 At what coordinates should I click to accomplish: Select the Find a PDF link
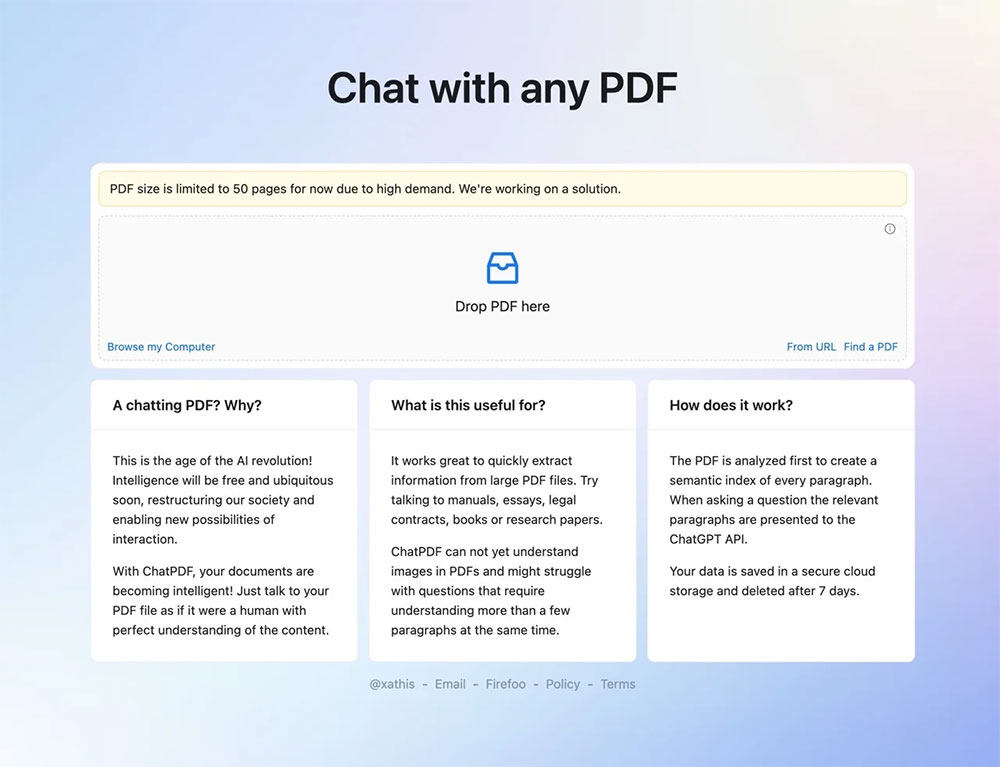coord(871,347)
